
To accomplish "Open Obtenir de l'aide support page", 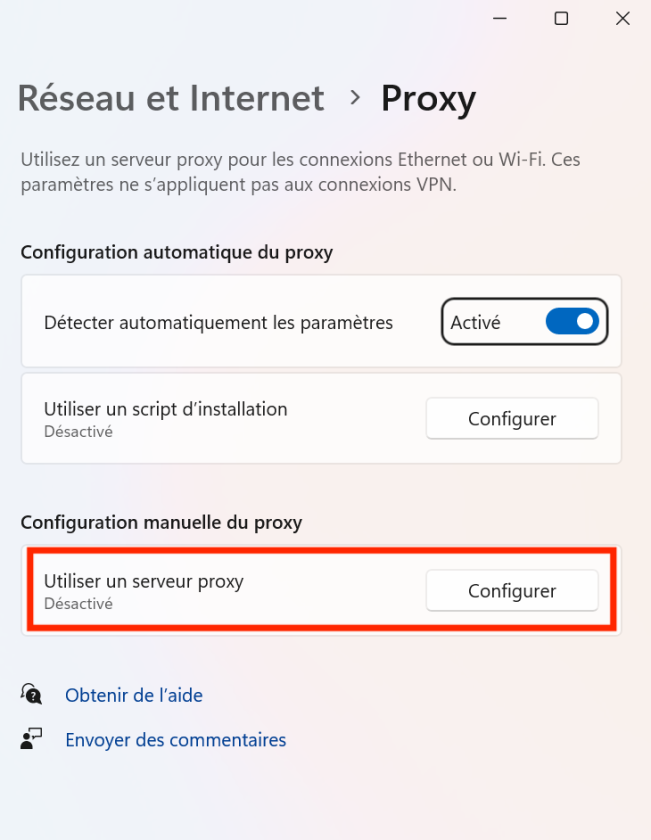I will point(133,694).
